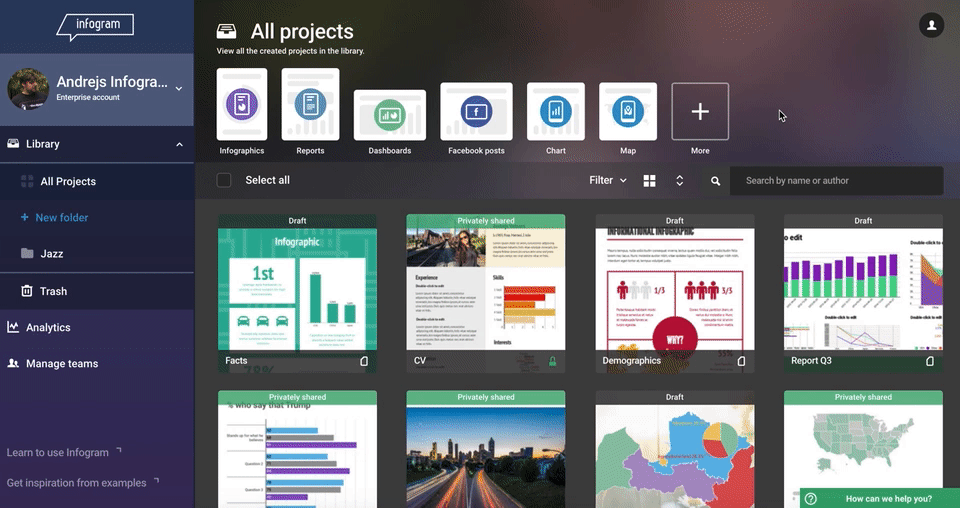Go to Manage teams
960x508 pixels.
coord(97,364)
